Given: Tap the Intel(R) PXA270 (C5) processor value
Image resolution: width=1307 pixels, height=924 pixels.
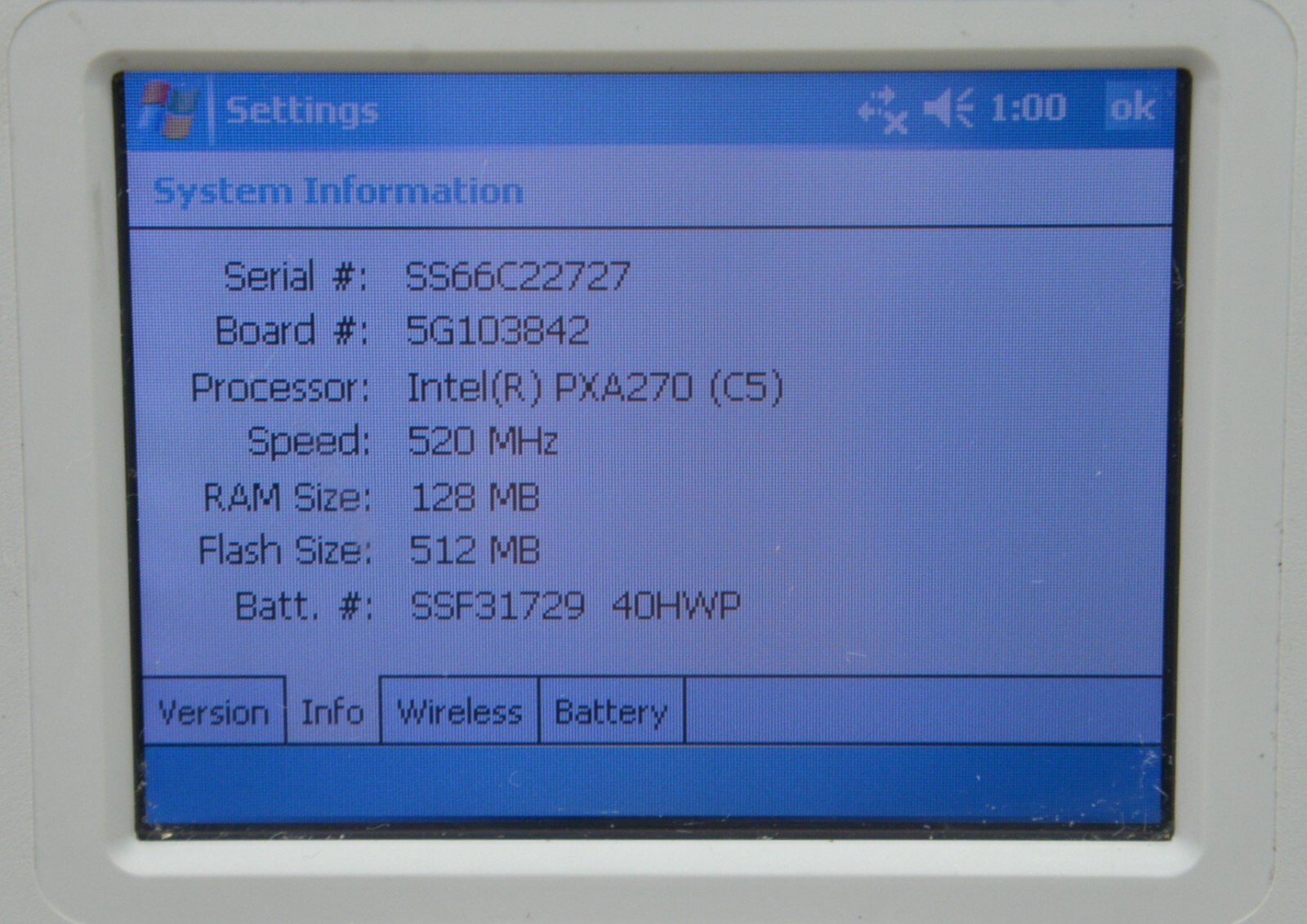Looking at the screenshot, I should [595, 387].
